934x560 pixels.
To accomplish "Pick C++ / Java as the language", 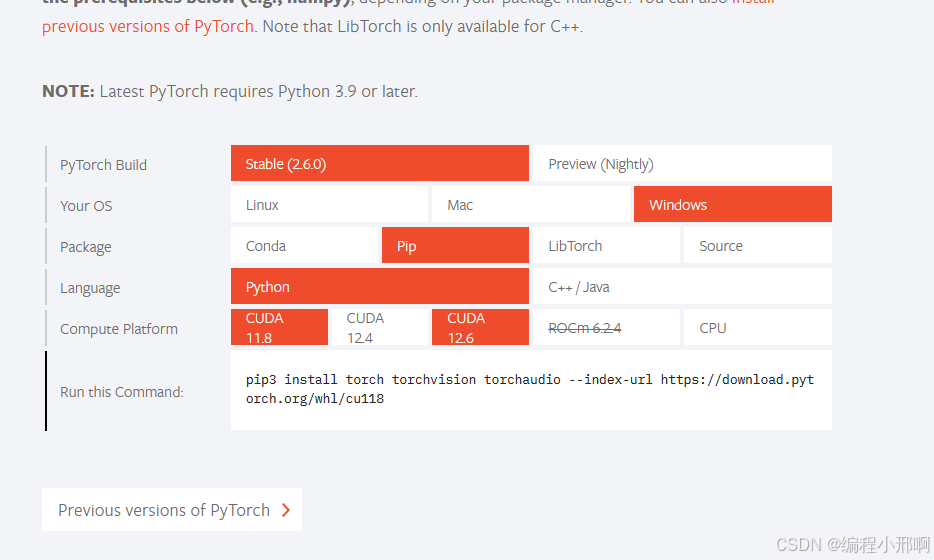I will point(682,287).
